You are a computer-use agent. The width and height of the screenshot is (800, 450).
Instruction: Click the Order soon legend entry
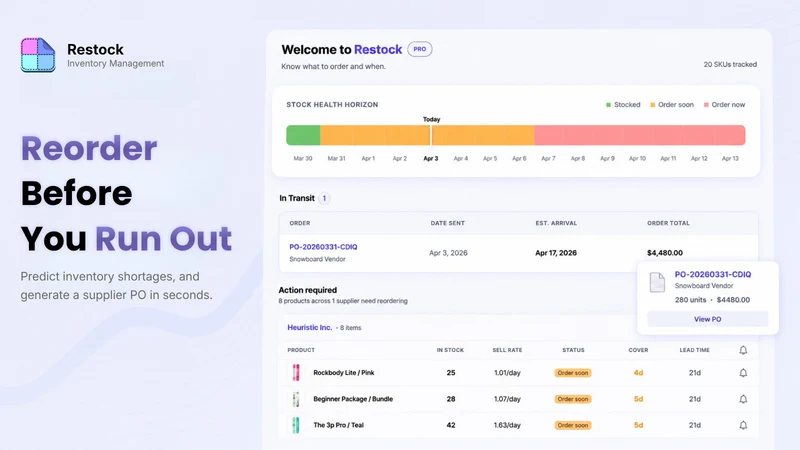point(672,105)
